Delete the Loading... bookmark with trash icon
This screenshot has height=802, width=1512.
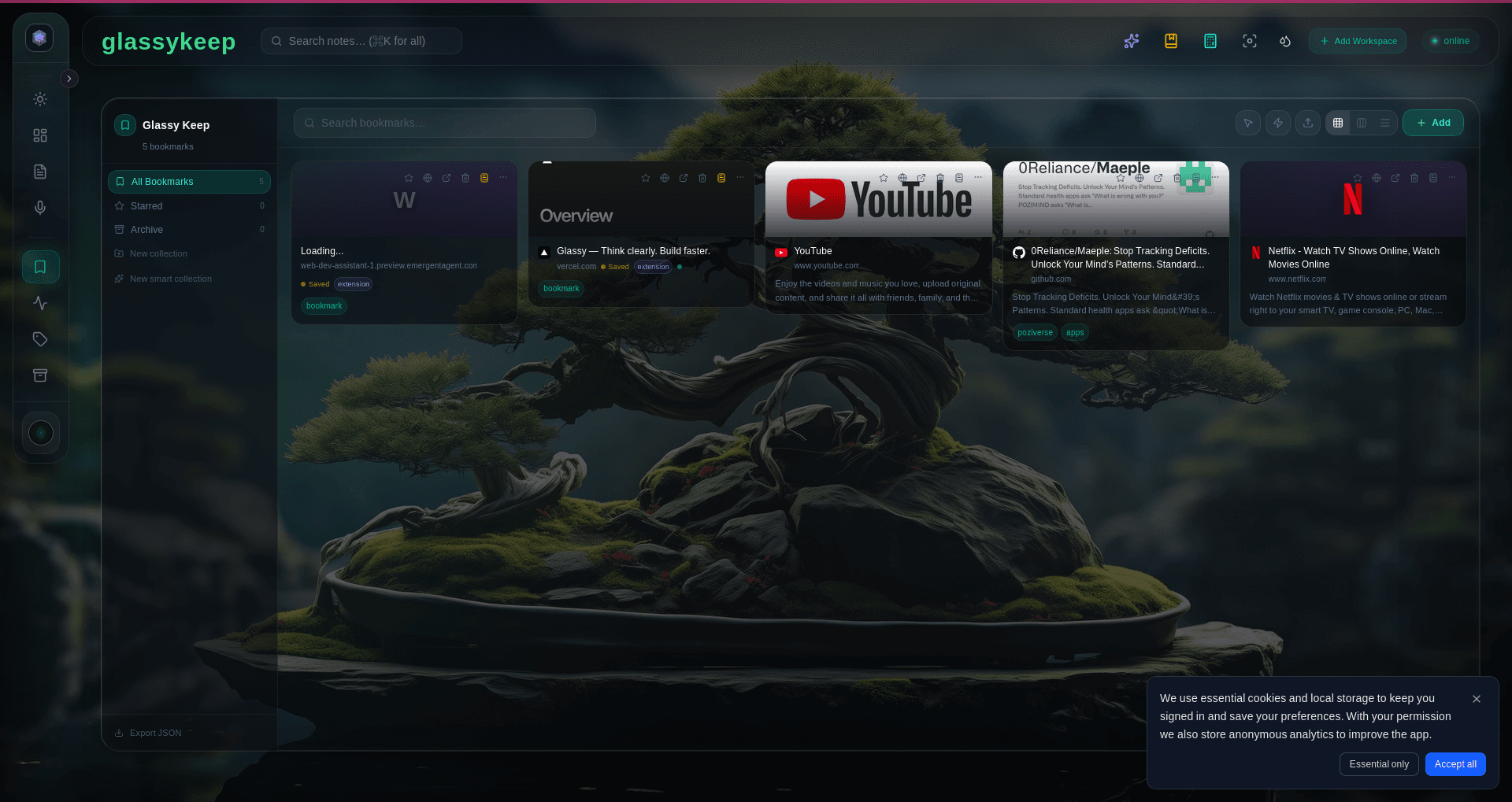465,178
